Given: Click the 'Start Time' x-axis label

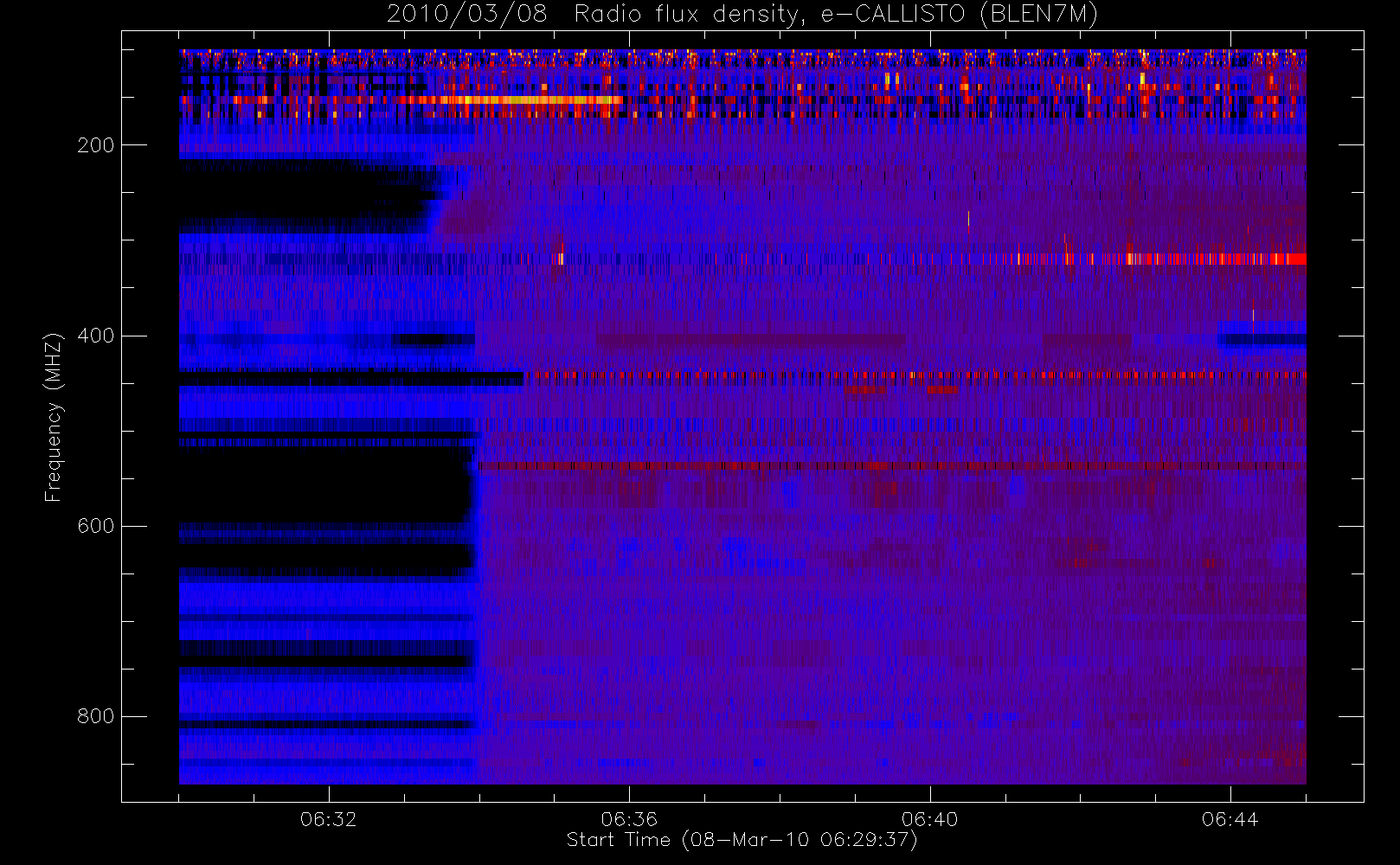Looking at the screenshot, I should point(742,840).
